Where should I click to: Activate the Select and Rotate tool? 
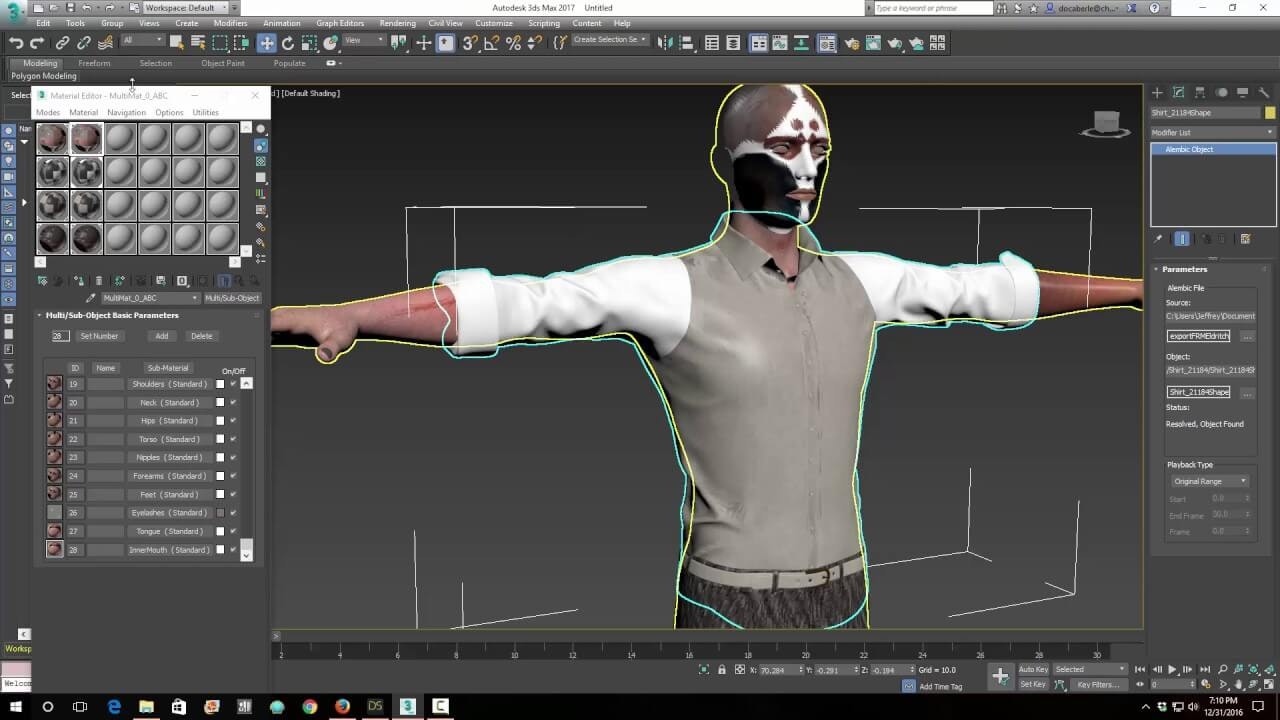288,43
